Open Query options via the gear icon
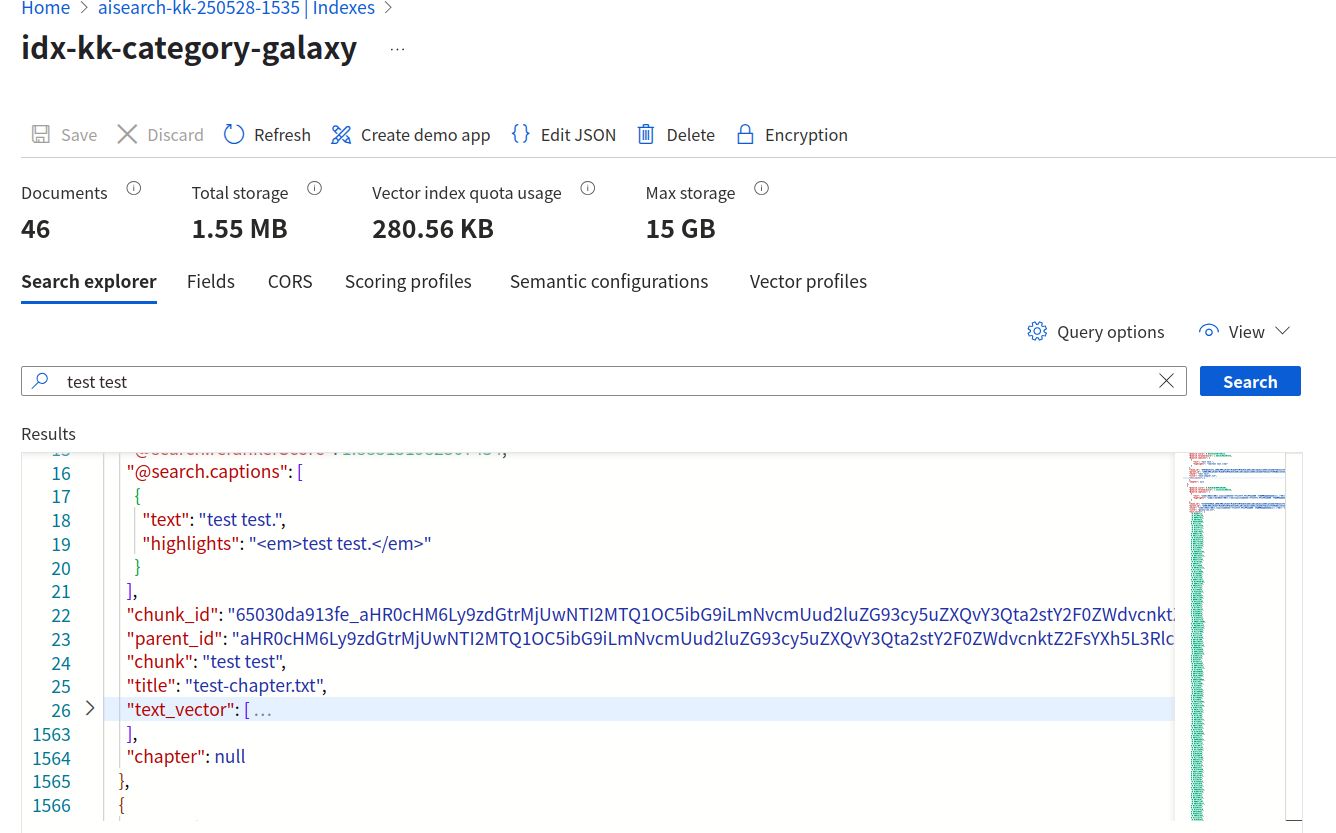1336x833 pixels. pos(1037,331)
